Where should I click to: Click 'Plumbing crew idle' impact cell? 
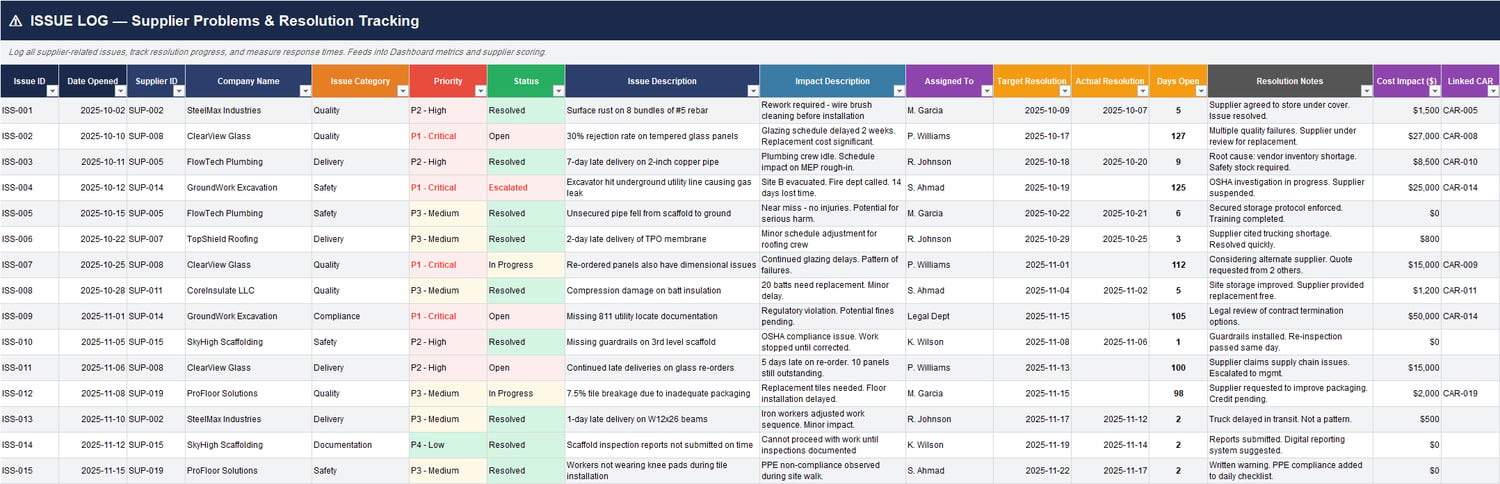[x=833, y=162]
